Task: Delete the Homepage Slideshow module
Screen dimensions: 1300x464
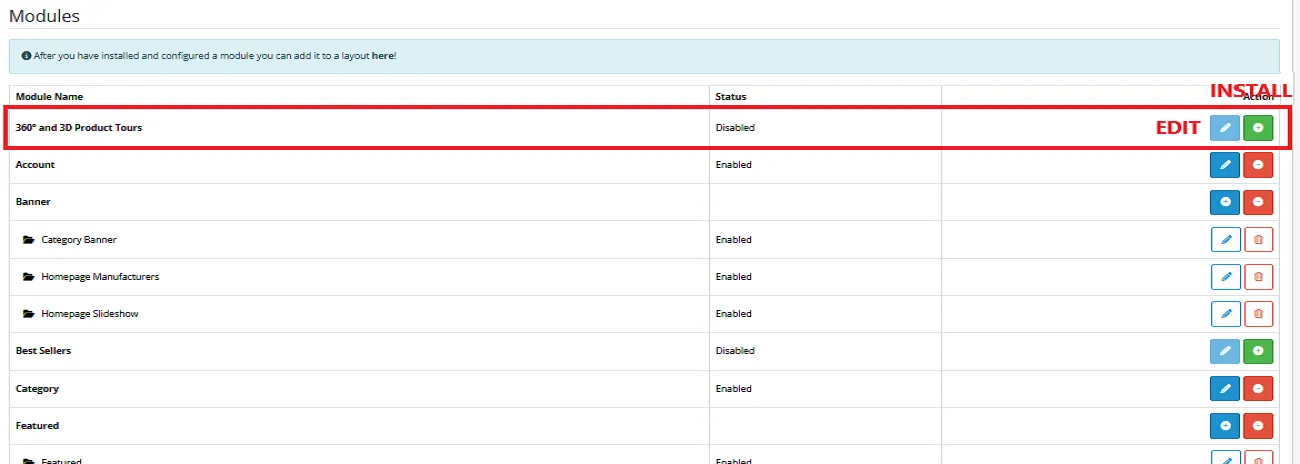Action: 1258,314
